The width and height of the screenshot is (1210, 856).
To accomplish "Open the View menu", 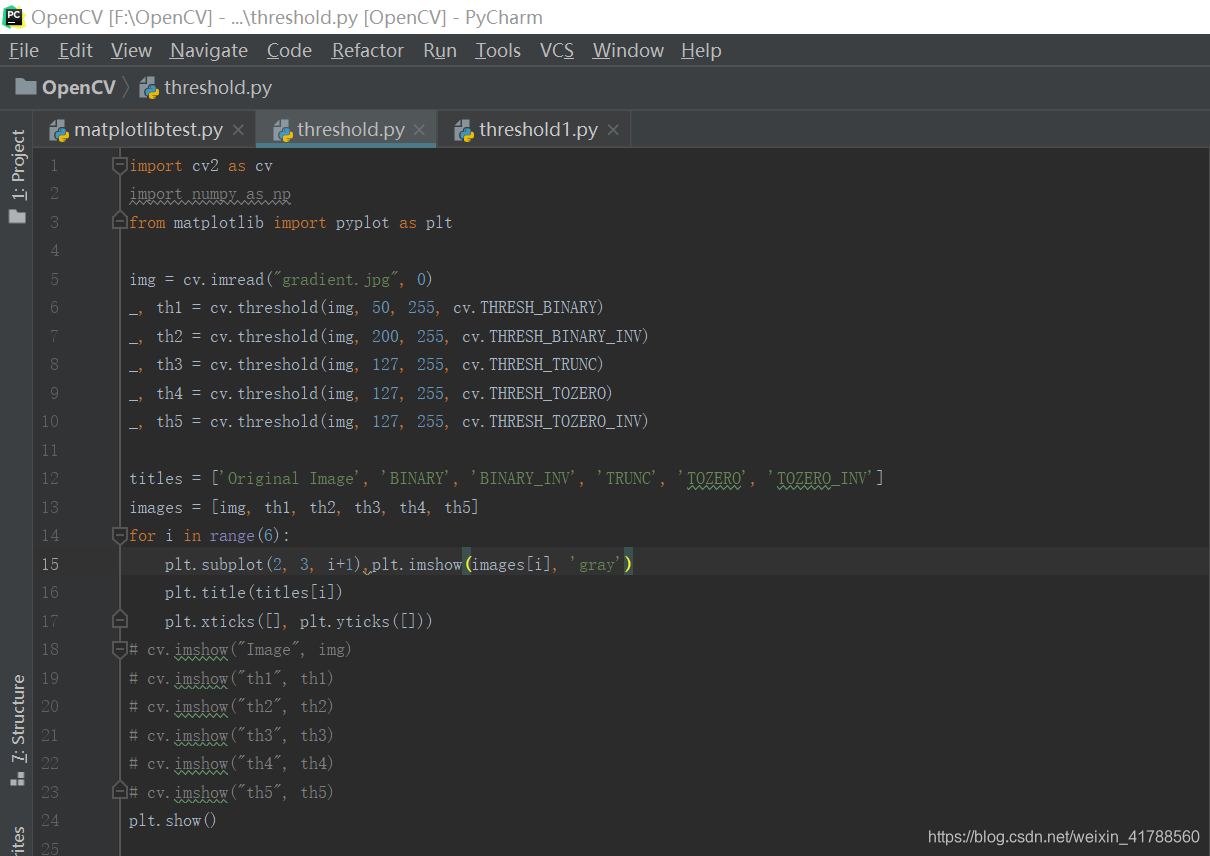I will [x=131, y=51].
